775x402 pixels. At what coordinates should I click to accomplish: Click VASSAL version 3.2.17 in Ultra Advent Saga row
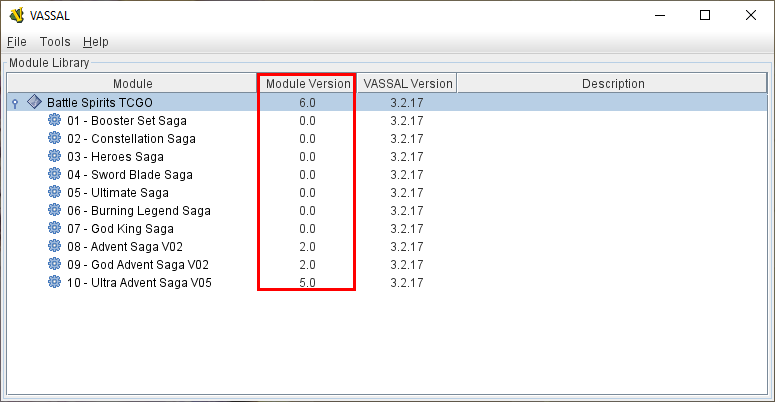click(407, 282)
